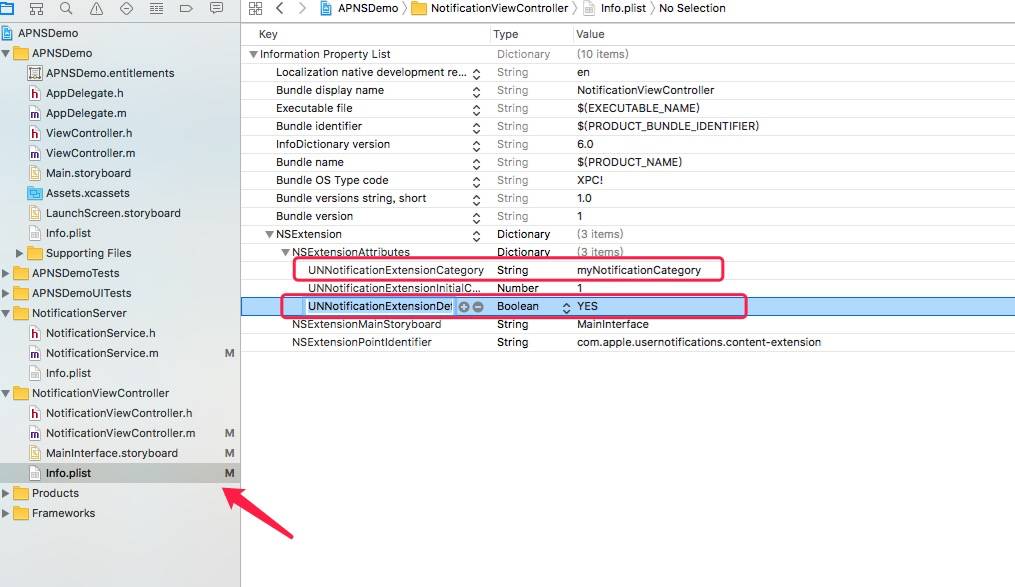
Task: Open the Symbol navigator hierarchy icon
Action: click(36, 8)
